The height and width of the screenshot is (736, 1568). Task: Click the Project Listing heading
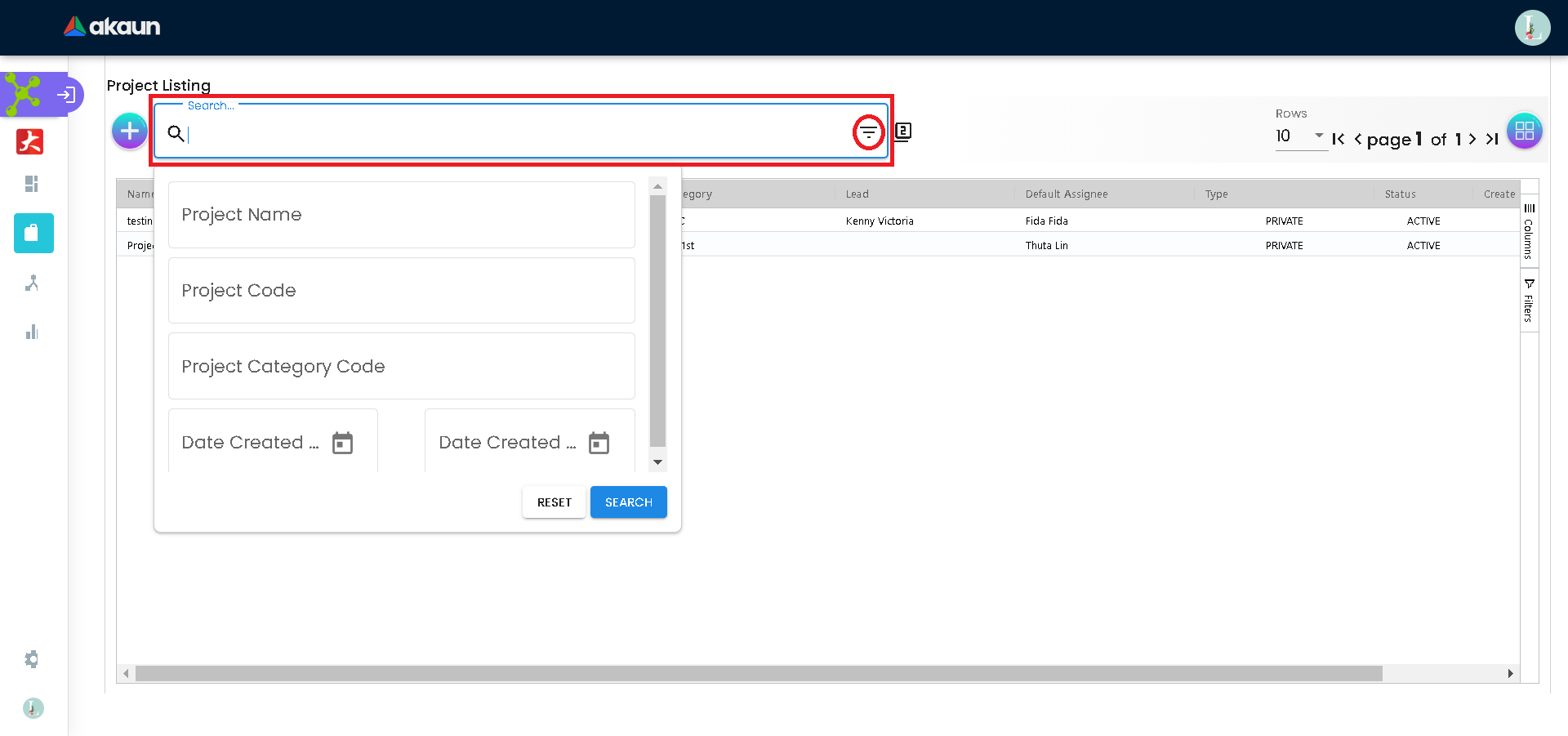[158, 86]
